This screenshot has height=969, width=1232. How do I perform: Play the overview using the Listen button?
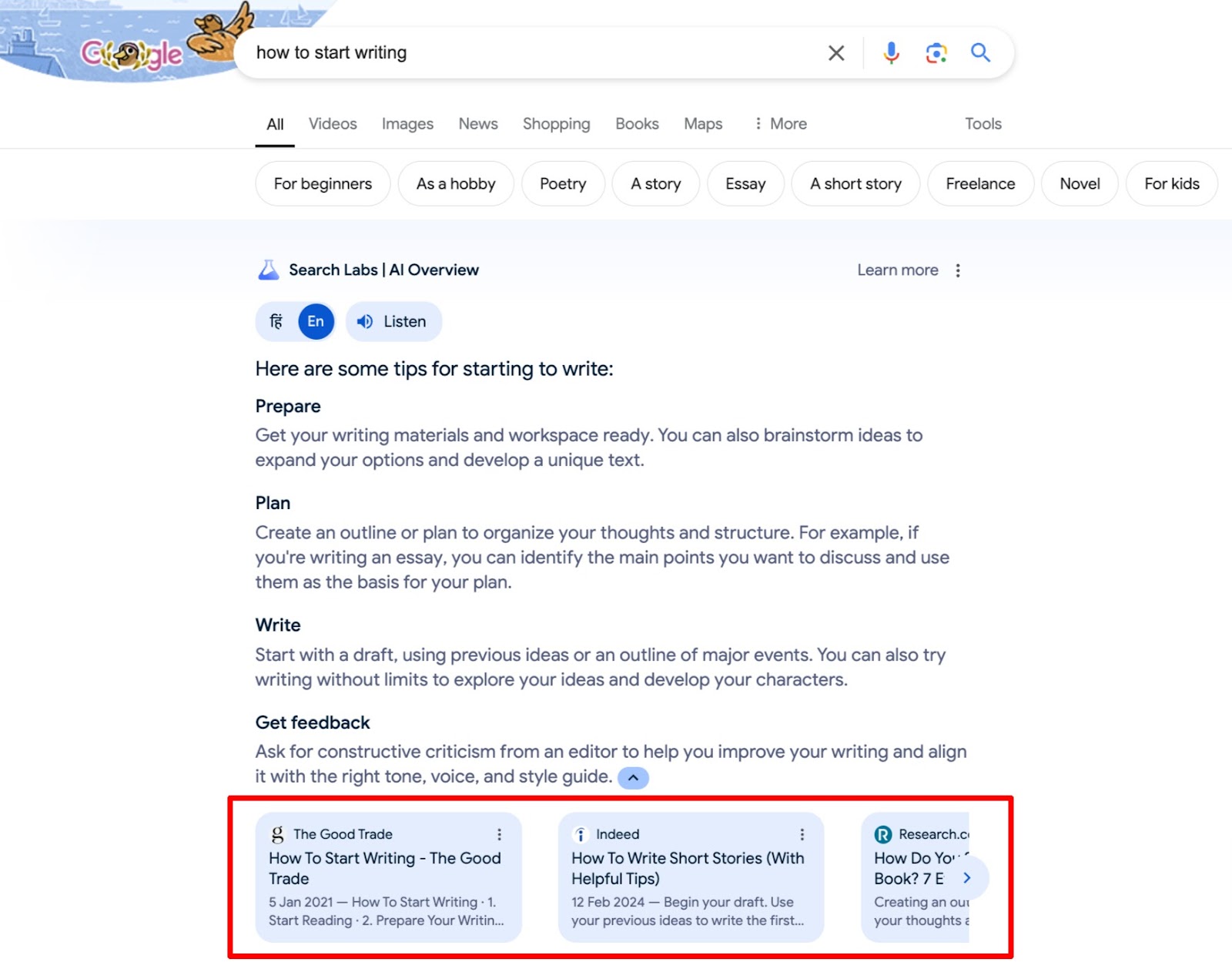point(393,322)
